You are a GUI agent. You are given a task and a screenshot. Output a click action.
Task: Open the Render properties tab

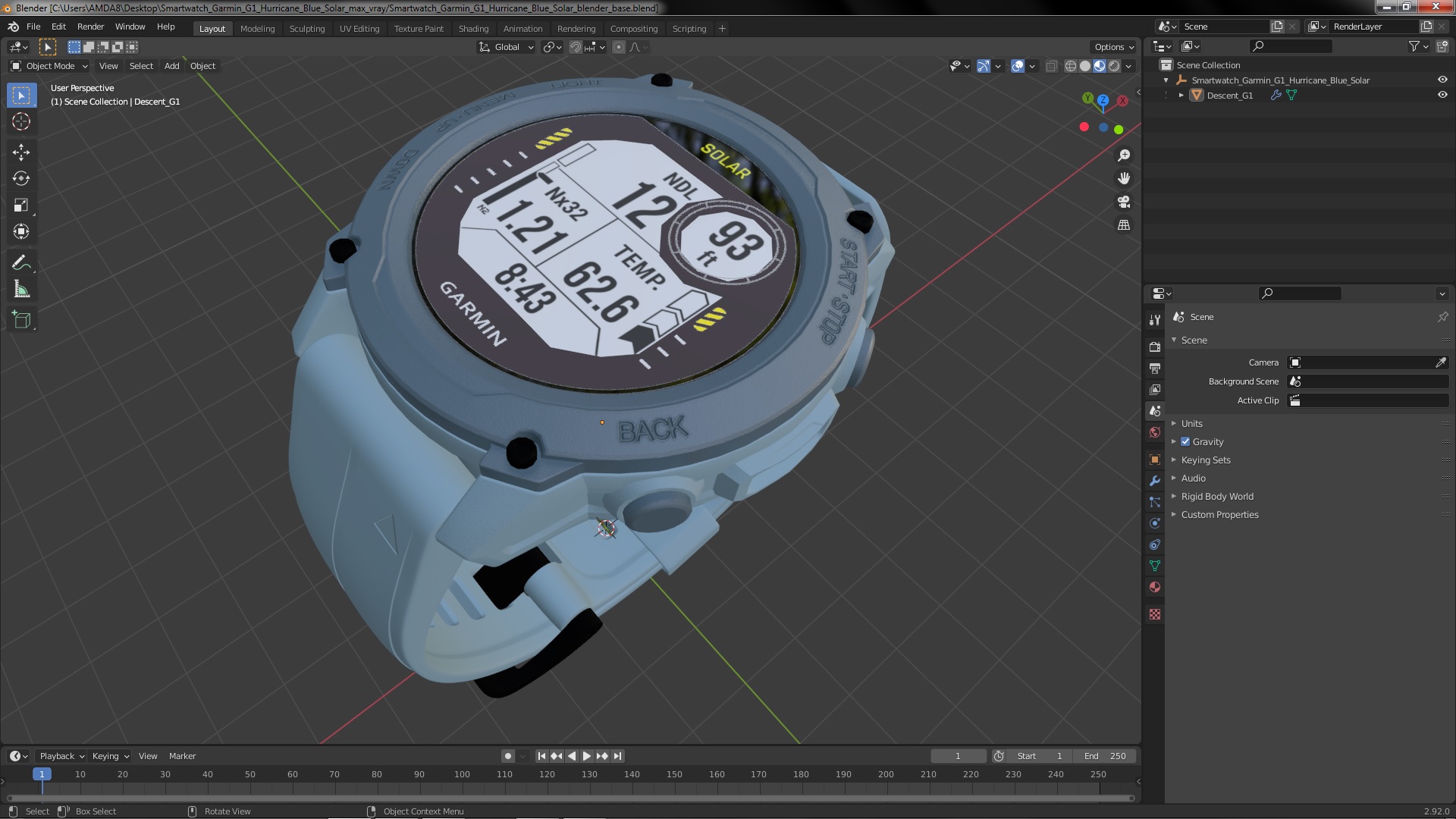point(1154,347)
